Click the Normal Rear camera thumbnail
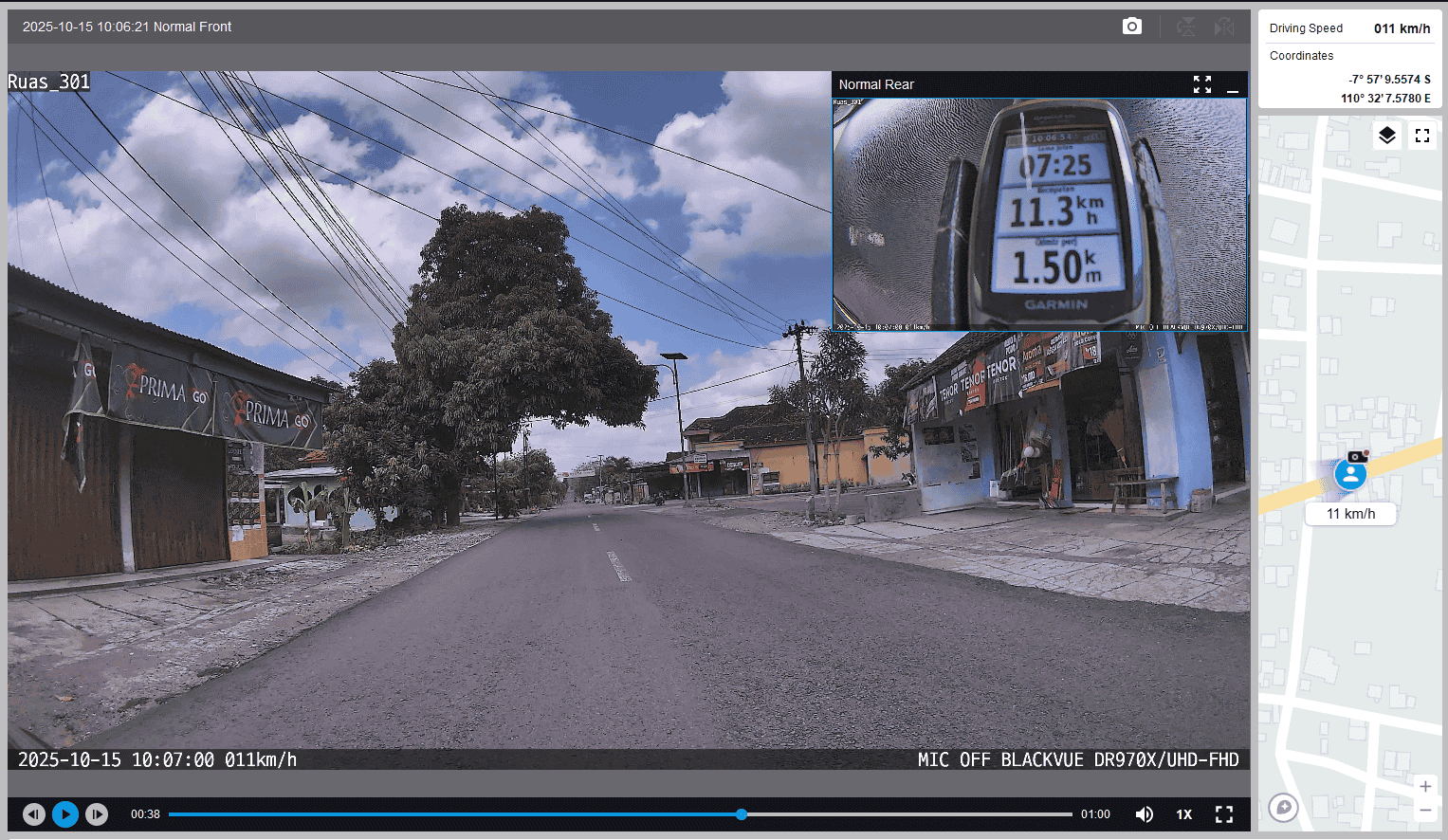1448x840 pixels. 1039,214
